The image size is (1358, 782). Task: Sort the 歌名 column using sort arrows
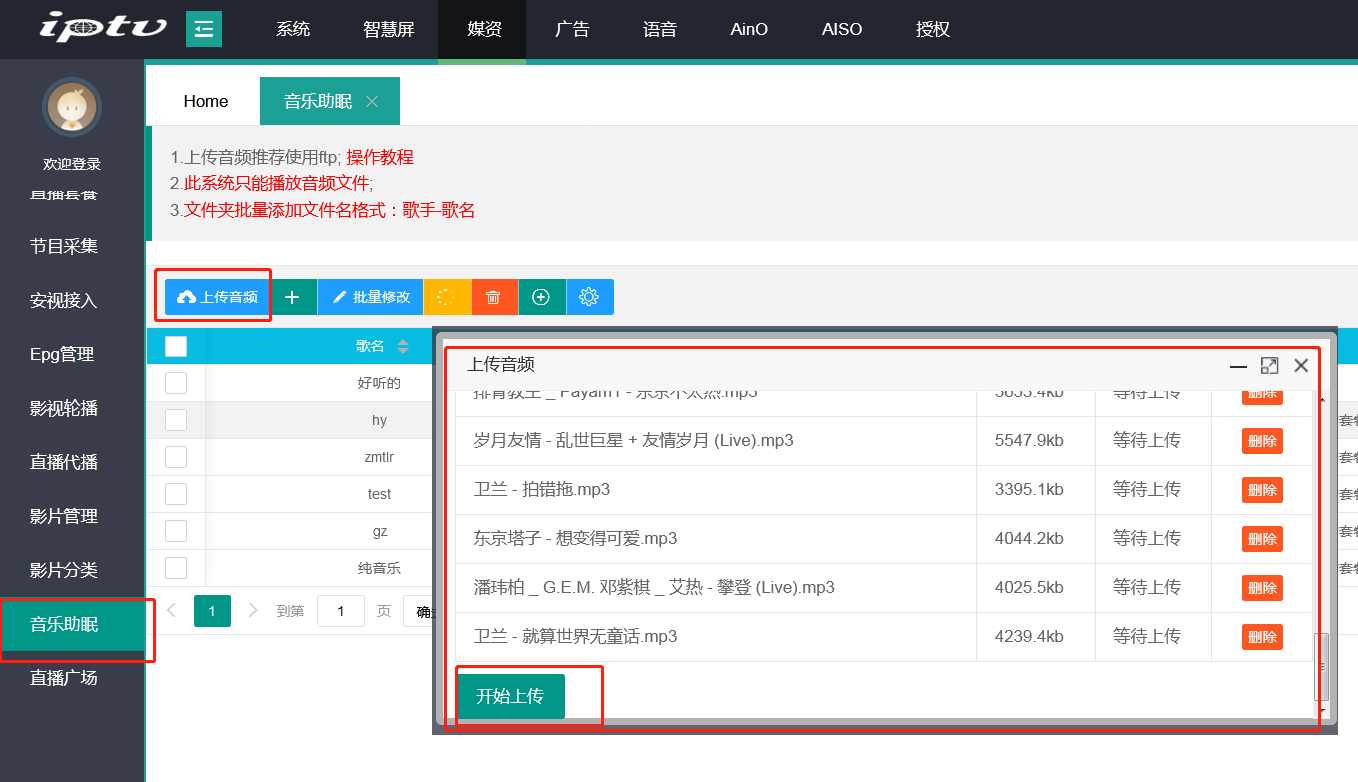[403, 346]
